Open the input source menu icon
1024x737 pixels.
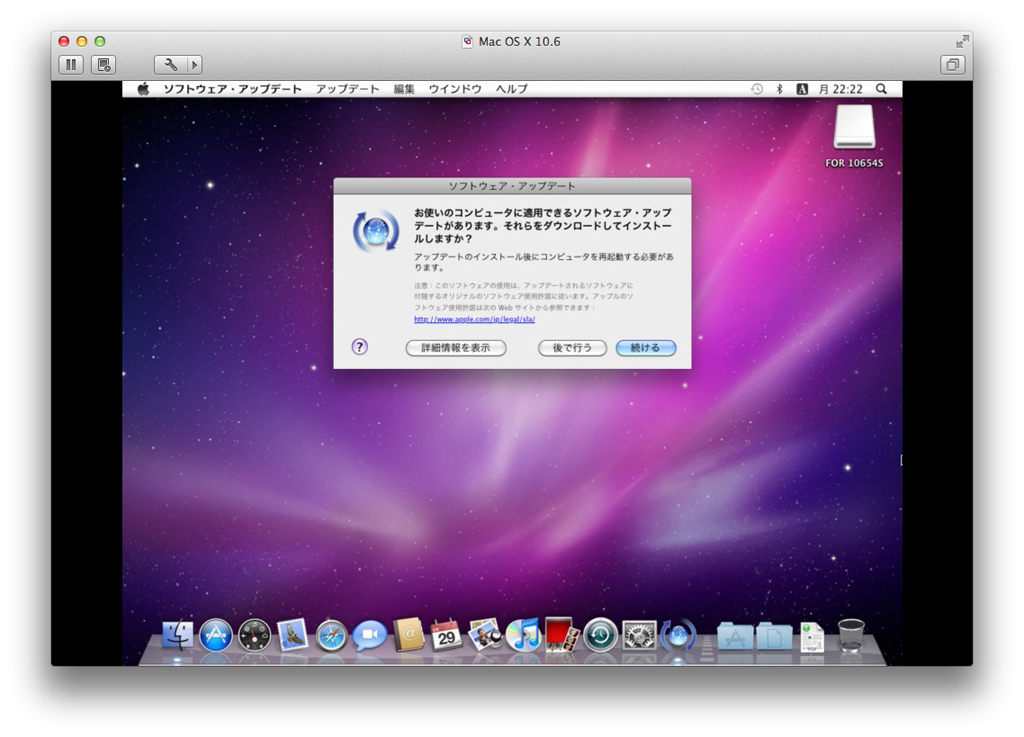point(802,89)
